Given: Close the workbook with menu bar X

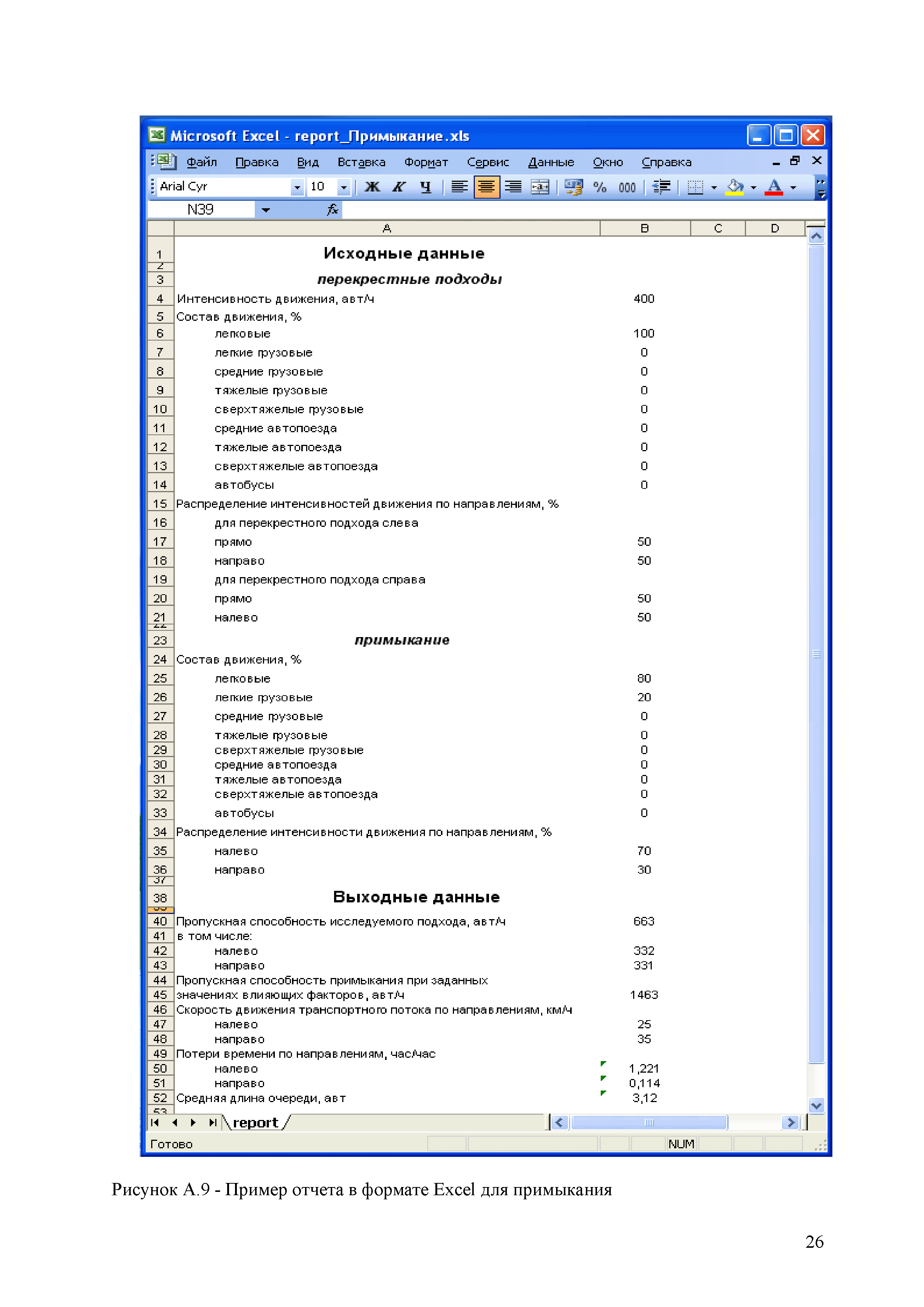Looking at the screenshot, I should point(817,161).
